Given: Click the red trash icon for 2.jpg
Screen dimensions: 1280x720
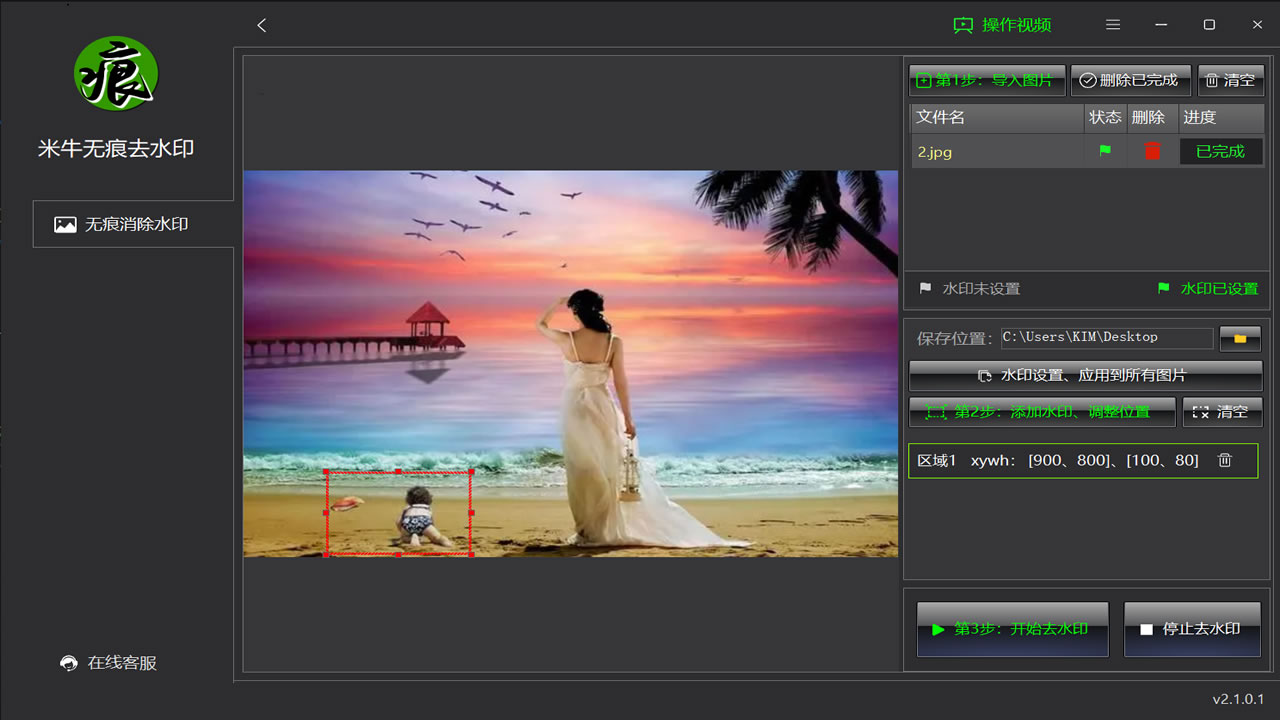Looking at the screenshot, I should click(x=1152, y=151).
